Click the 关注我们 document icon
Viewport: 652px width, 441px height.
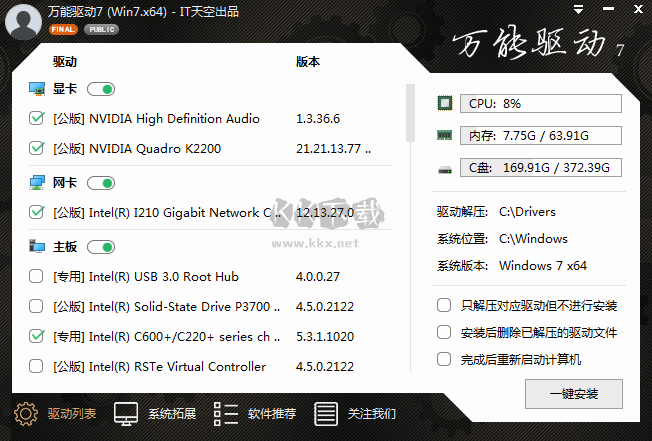pyautogui.click(x=326, y=414)
